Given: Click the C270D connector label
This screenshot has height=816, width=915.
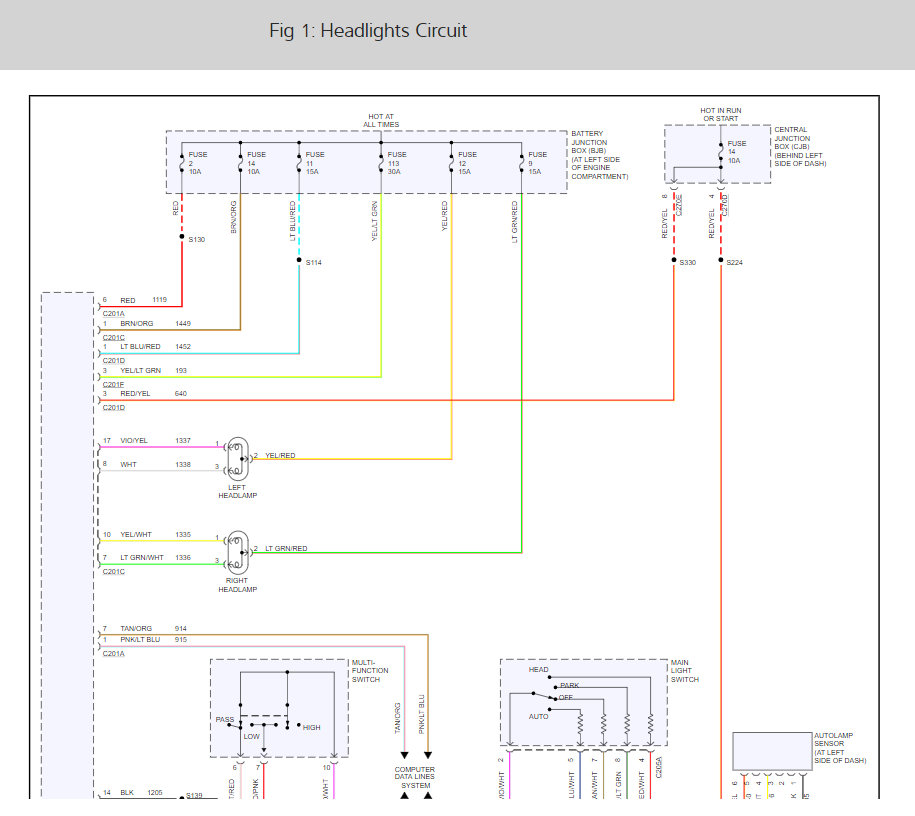Looking at the screenshot, I should 725,205.
